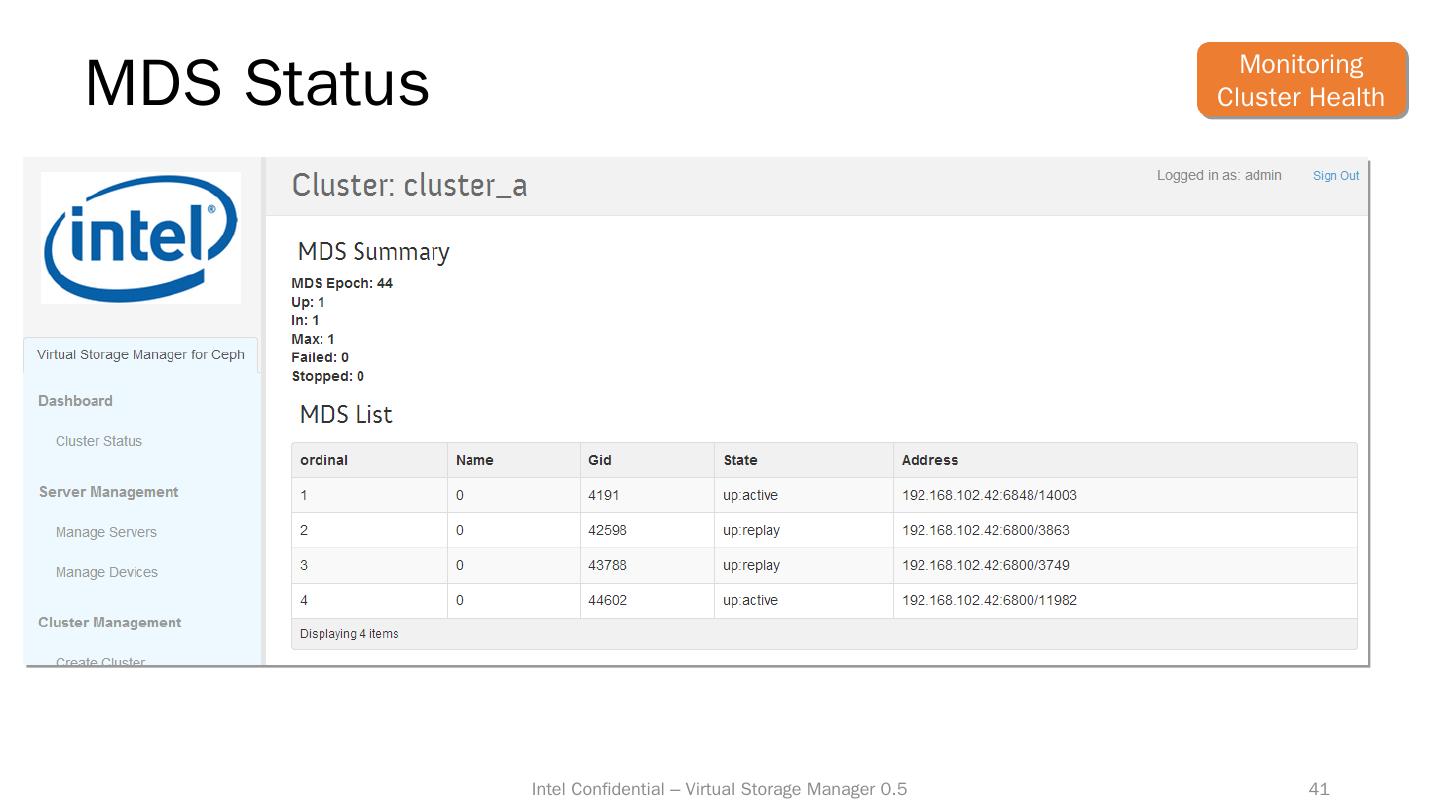Click address 192.168.102.42:6848/14003

tap(990, 495)
